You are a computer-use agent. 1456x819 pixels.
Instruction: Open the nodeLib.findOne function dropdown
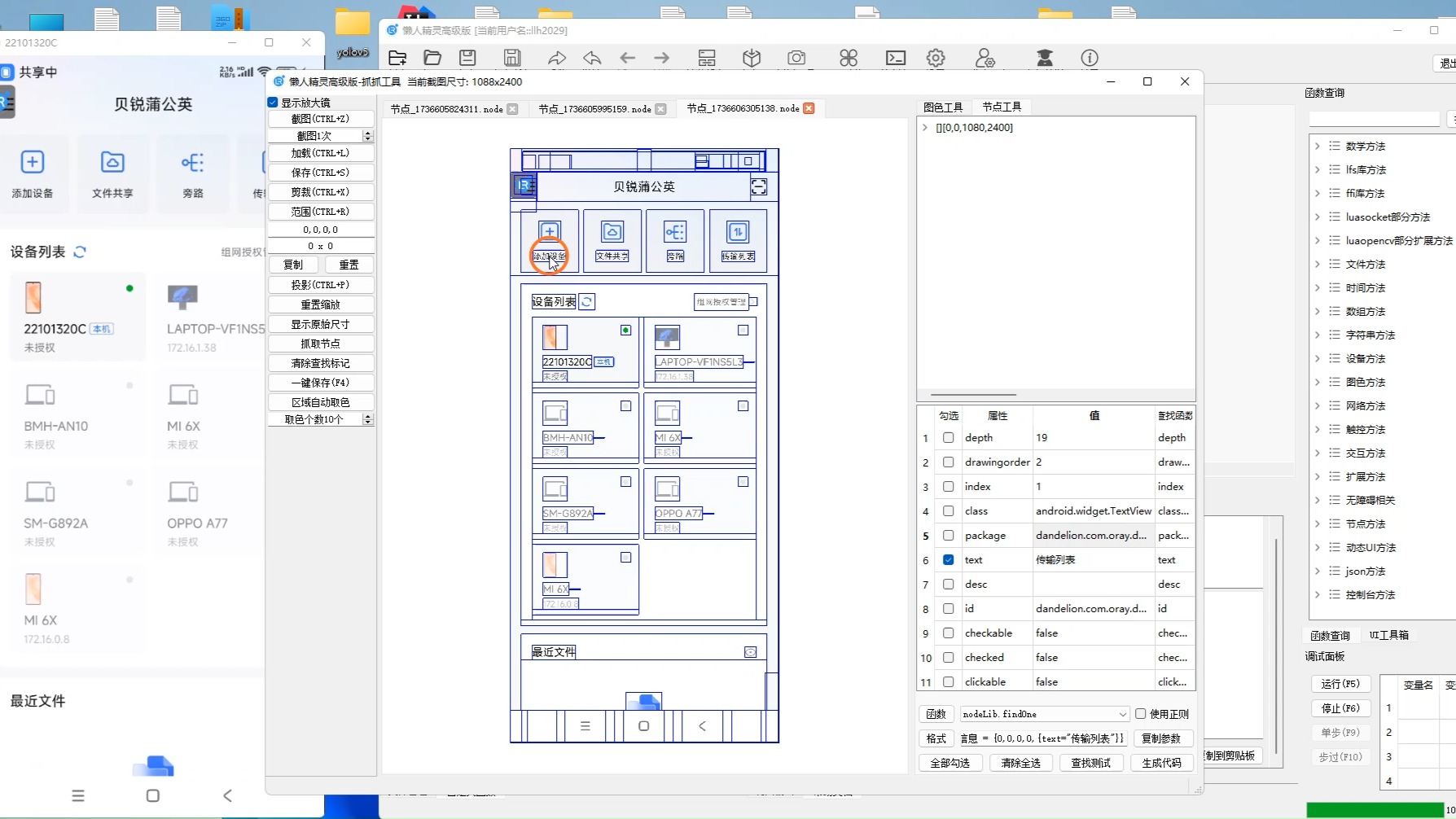pyautogui.click(x=1122, y=714)
